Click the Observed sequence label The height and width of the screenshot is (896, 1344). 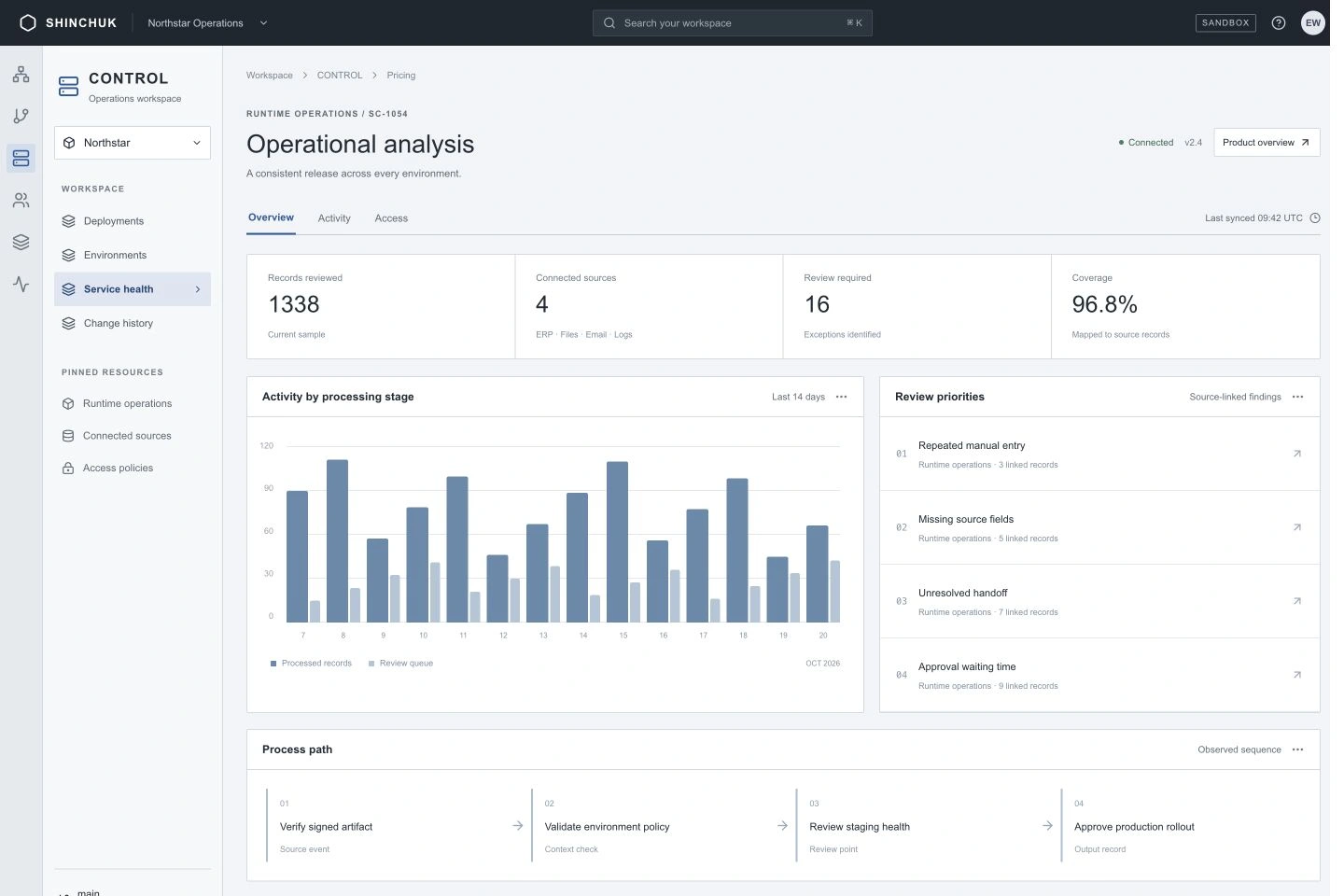[x=1239, y=749]
